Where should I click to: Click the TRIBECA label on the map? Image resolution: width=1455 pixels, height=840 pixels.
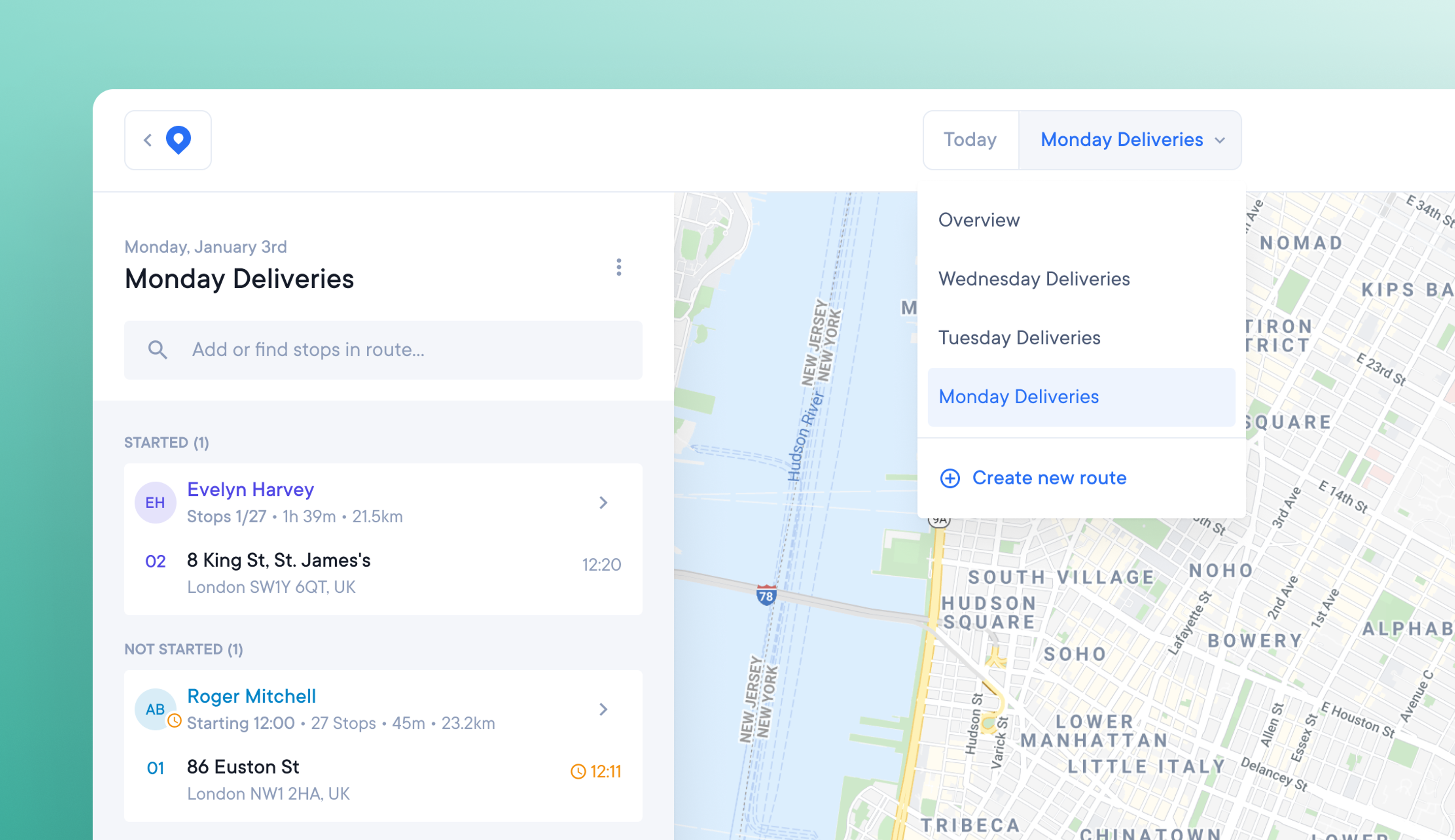(x=970, y=826)
